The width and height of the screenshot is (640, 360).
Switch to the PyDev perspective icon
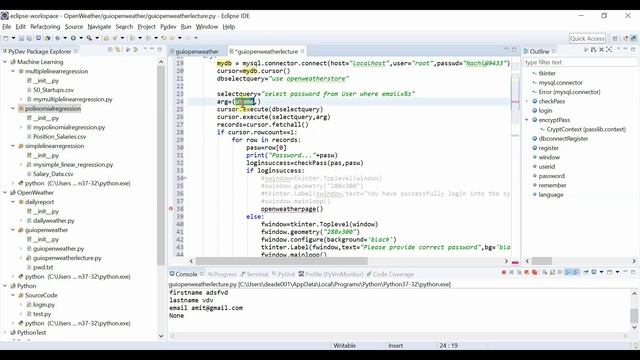pos(633,38)
